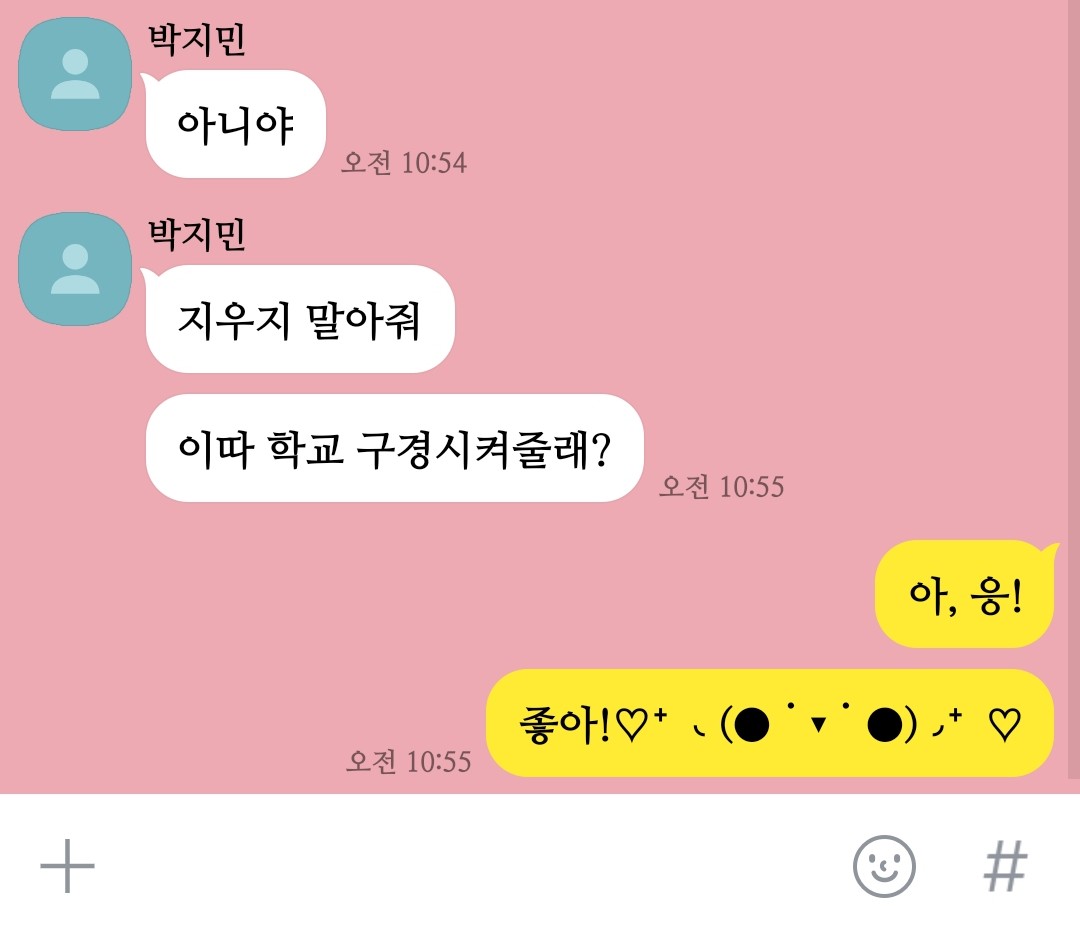Select the 아니야 message bubble
This screenshot has height=938, width=1080.
pyautogui.click(x=236, y=124)
